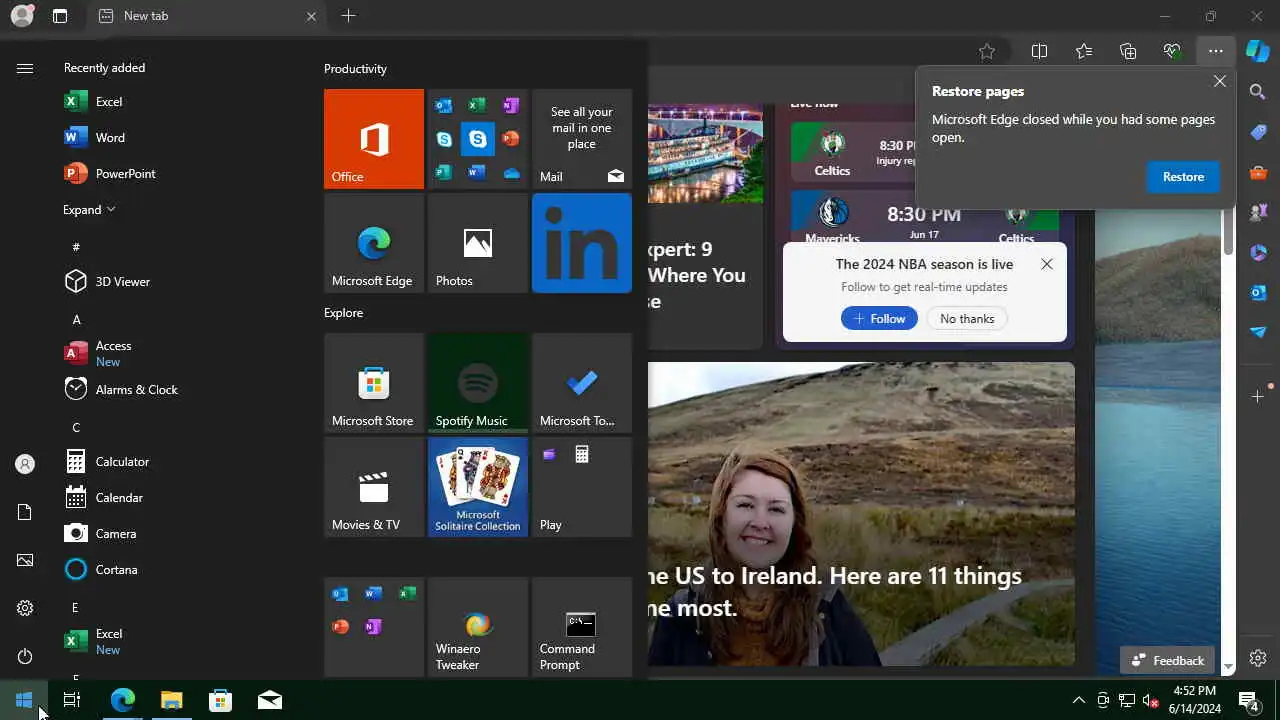This screenshot has width=1280, height=720.
Task: Follow the NBA season updates
Action: 879,318
